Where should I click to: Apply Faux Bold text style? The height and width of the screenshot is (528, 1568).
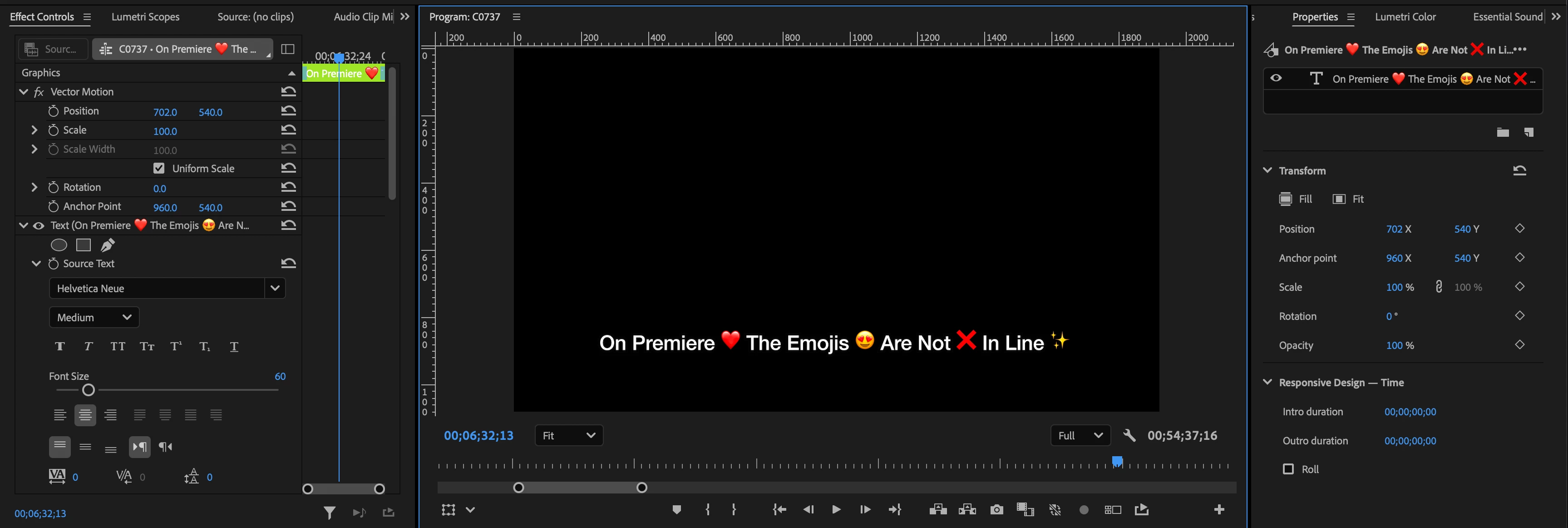coord(59,347)
